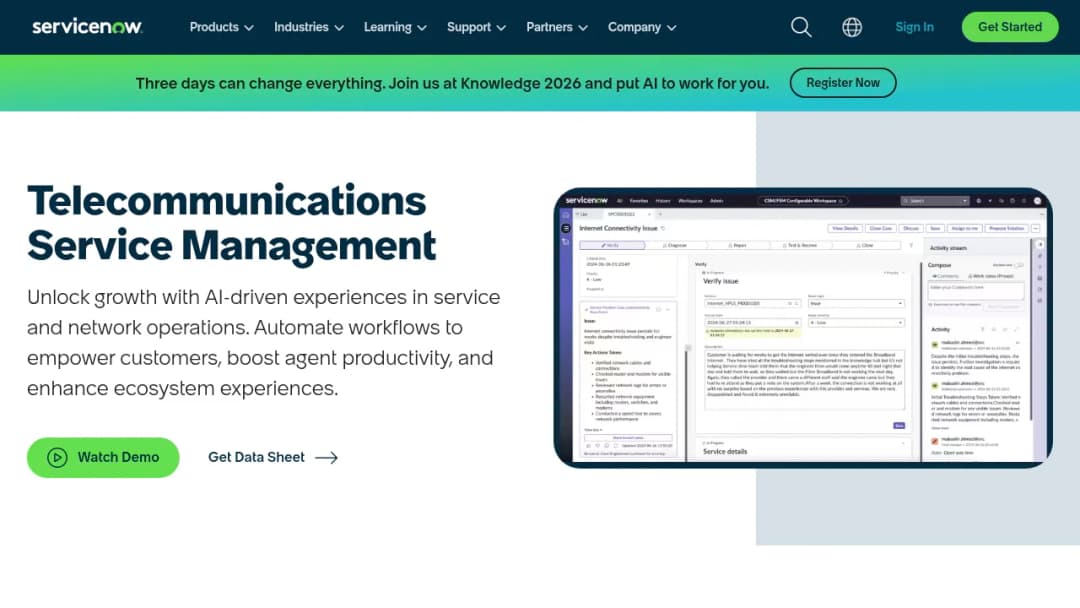Click the Get Started button

pyautogui.click(x=1010, y=27)
